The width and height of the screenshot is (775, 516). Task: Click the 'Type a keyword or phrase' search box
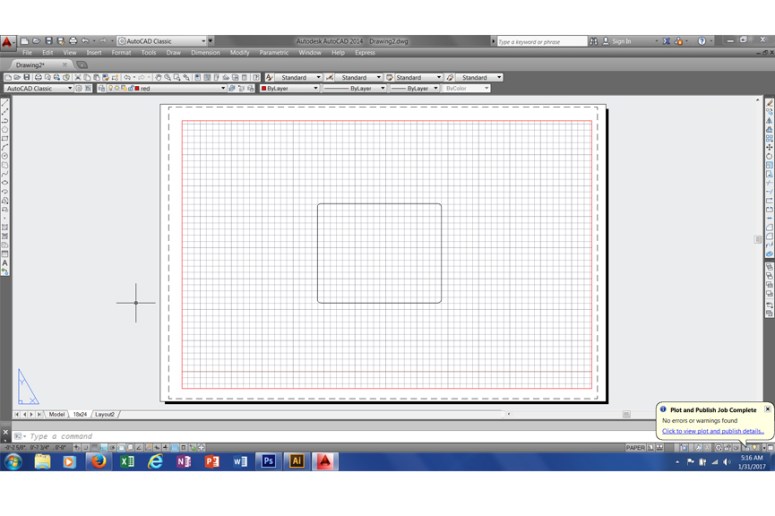pos(542,42)
